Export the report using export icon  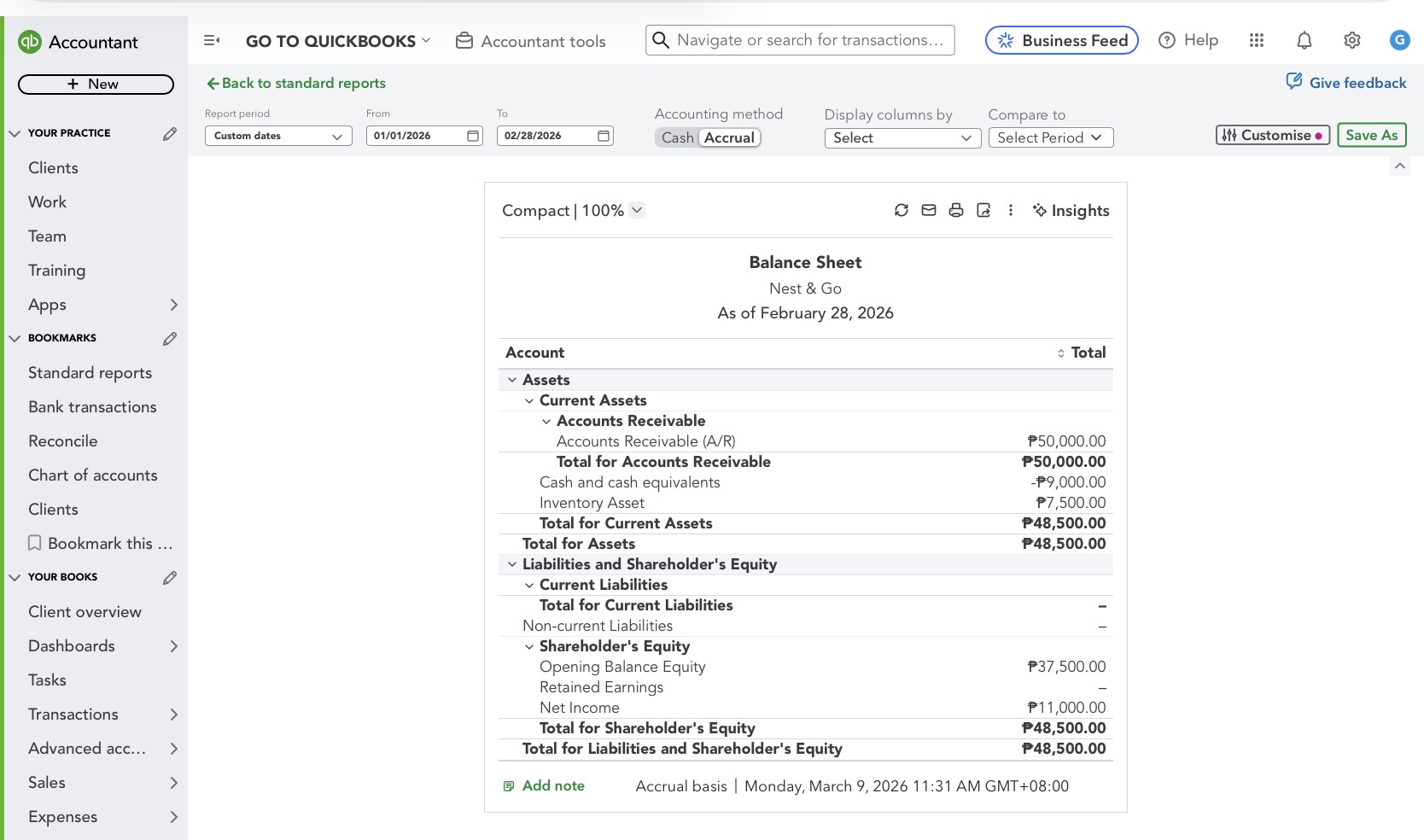coord(983,210)
